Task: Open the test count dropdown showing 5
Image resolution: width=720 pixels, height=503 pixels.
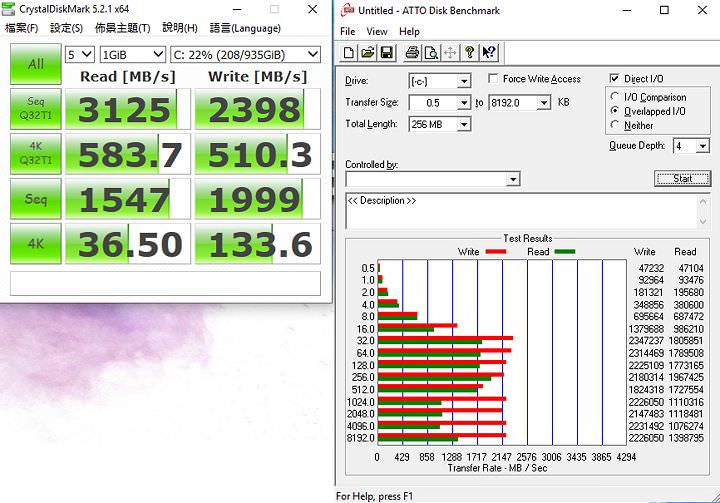Action: point(80,55)
